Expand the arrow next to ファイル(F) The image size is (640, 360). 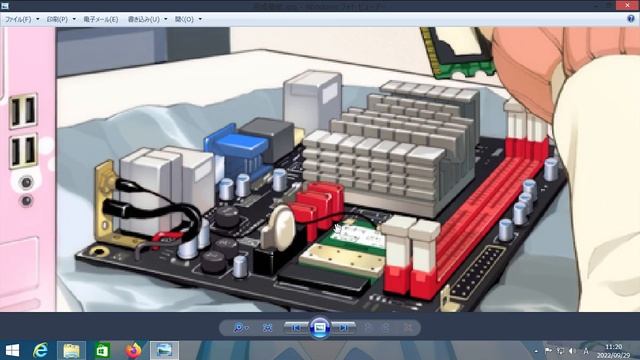pos(38,19)
